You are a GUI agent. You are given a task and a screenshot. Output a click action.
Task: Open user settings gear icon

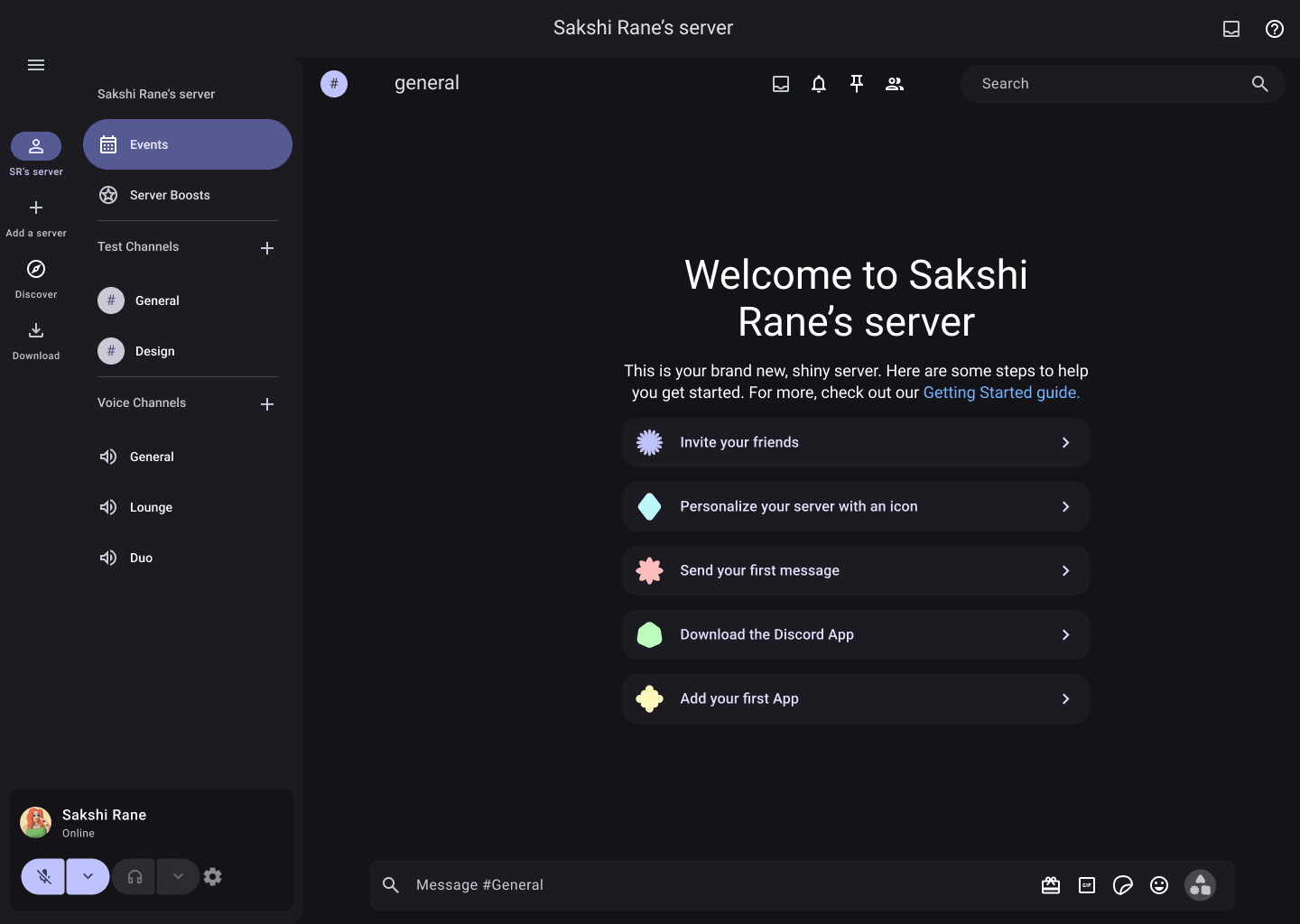click(213, 876)
